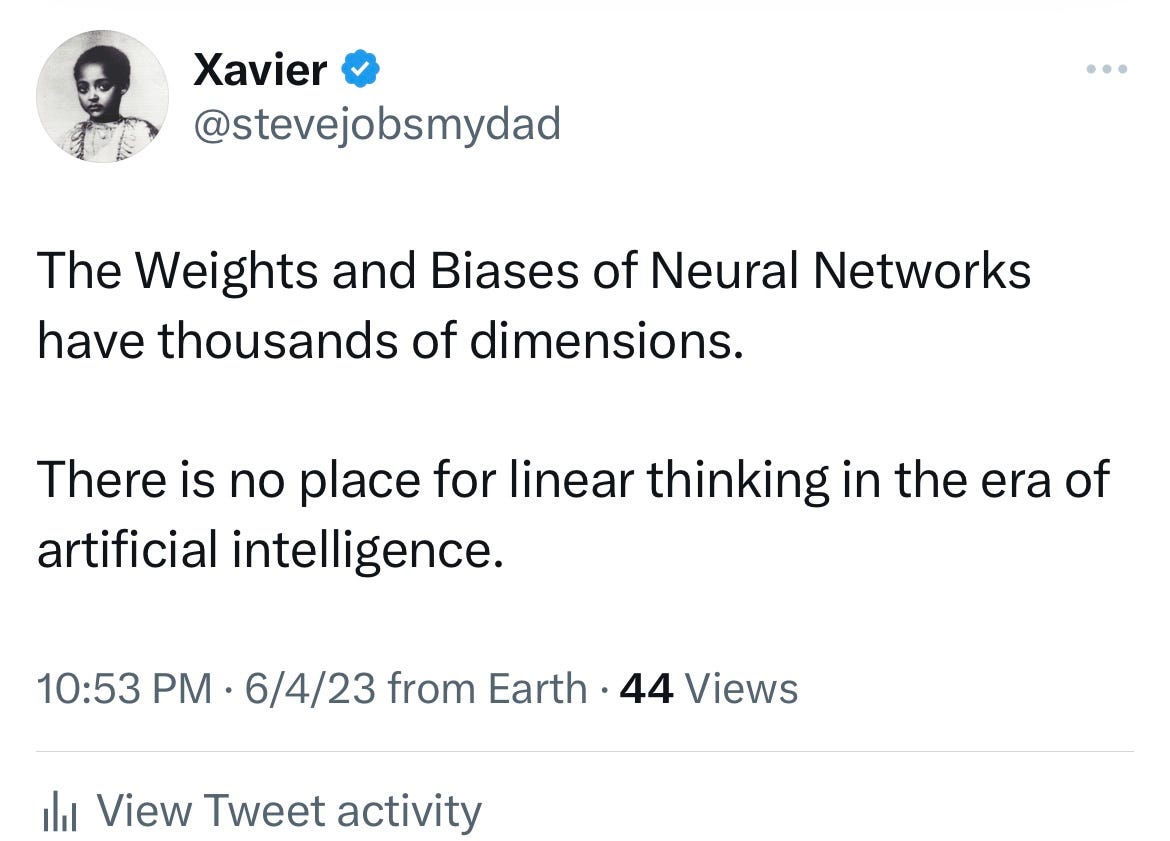Open Xavier's profile avatar photo

point(102,96)
